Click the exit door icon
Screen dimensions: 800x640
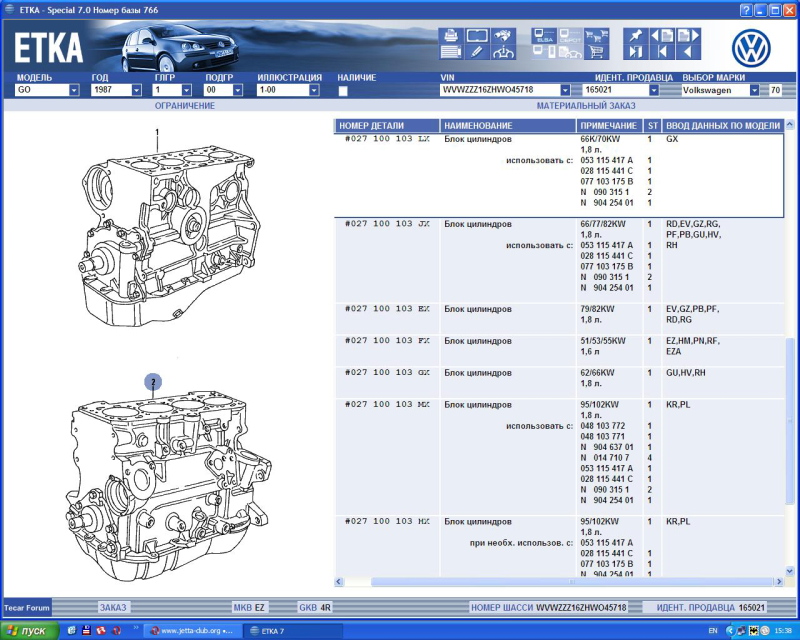pos(636,52)
